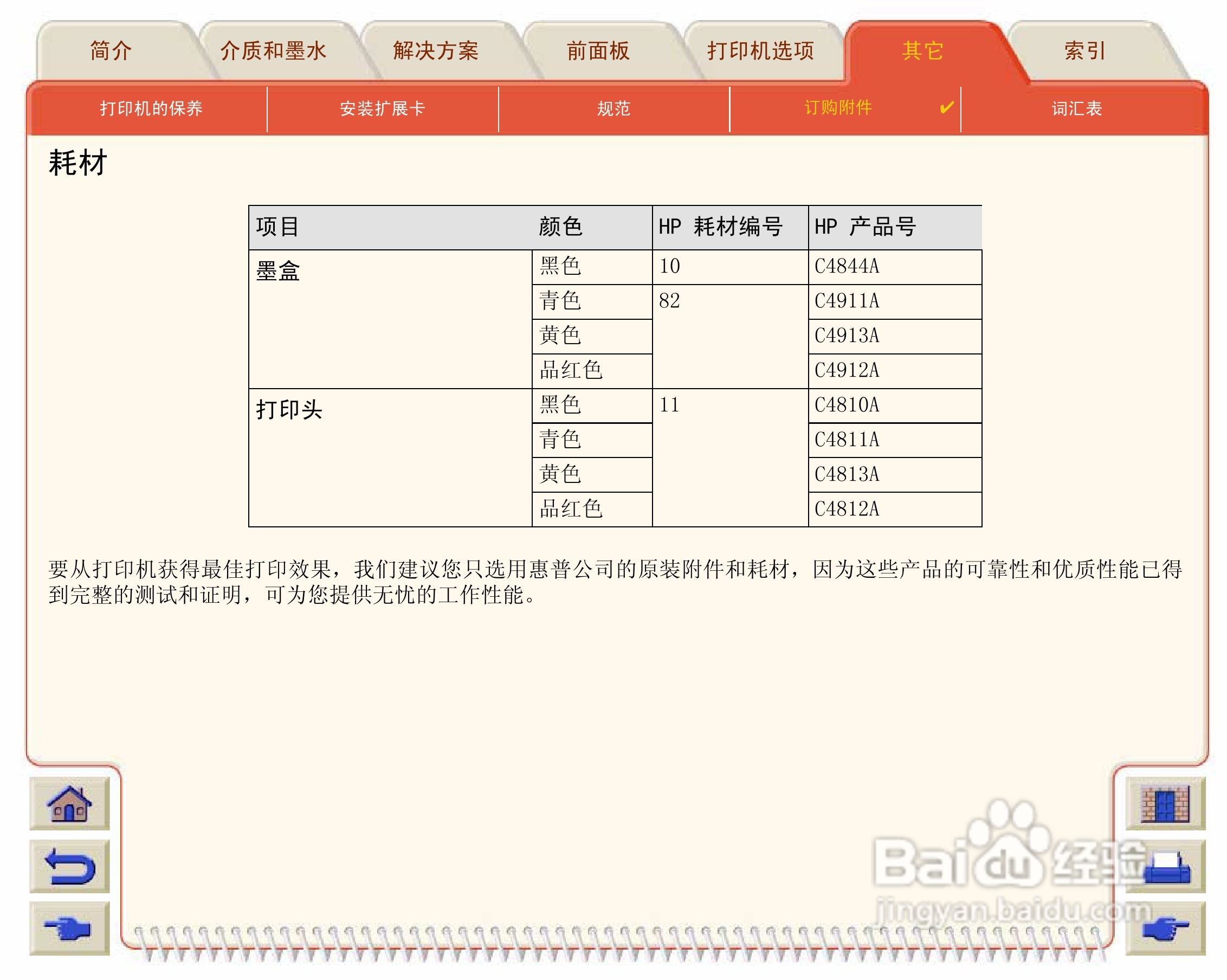This screenshot has width=1227, height=980.
Task: Open the 简介 tab
Action: coord(111,51)
